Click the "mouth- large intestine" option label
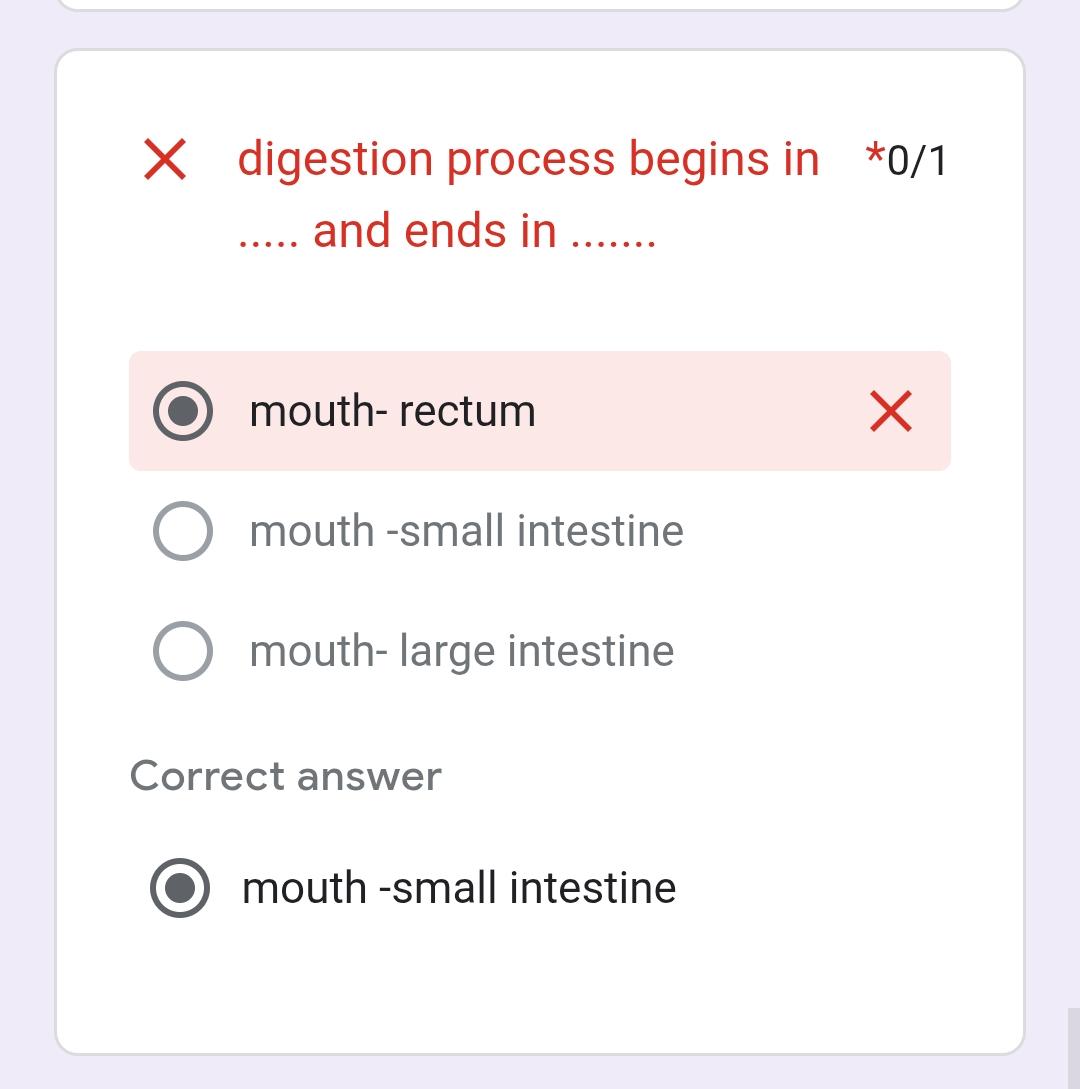This screenshot has width=1080, height=1089. (462, 651)
